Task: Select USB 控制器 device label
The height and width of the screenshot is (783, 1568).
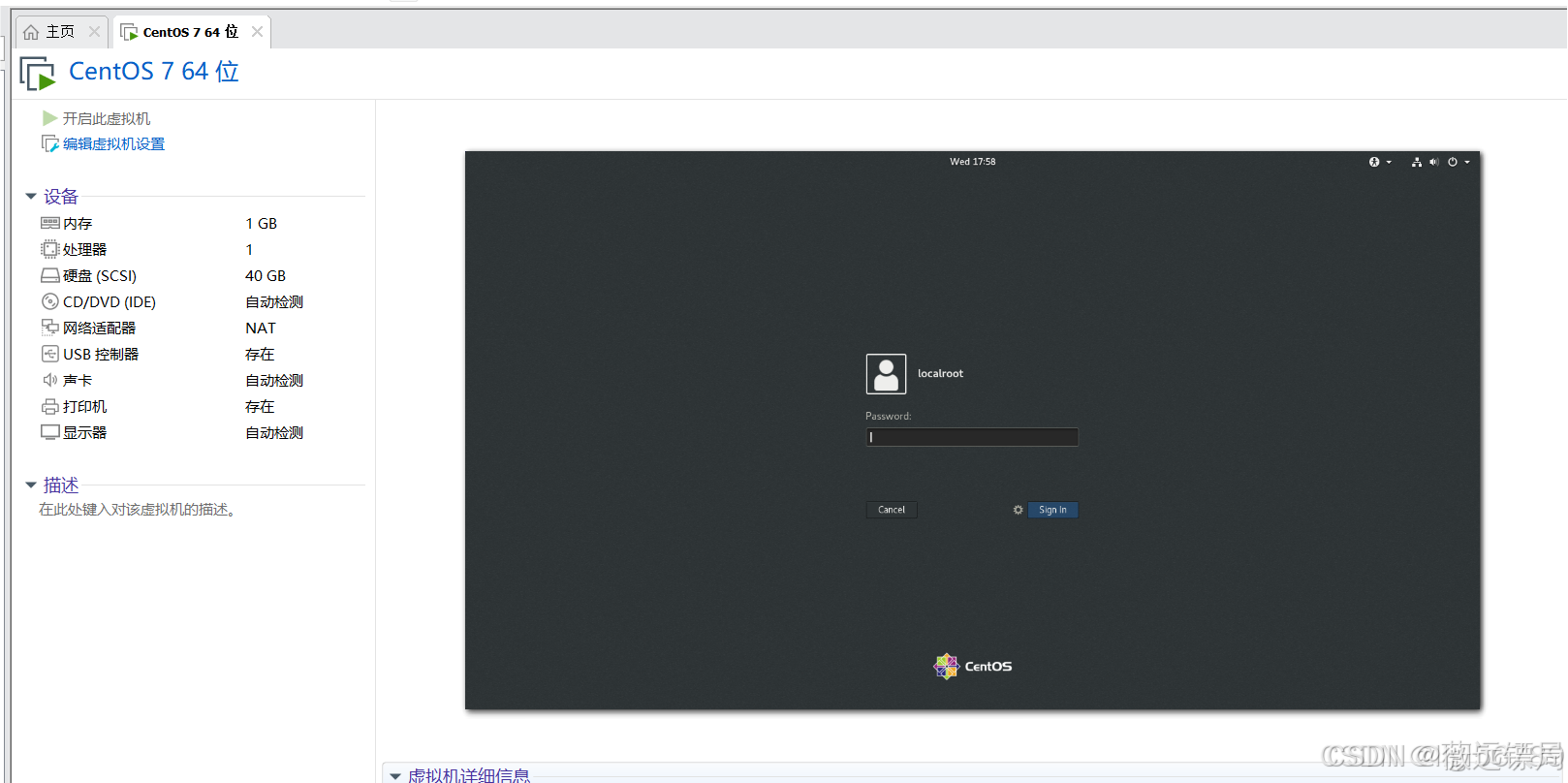Action: [101, 354]
